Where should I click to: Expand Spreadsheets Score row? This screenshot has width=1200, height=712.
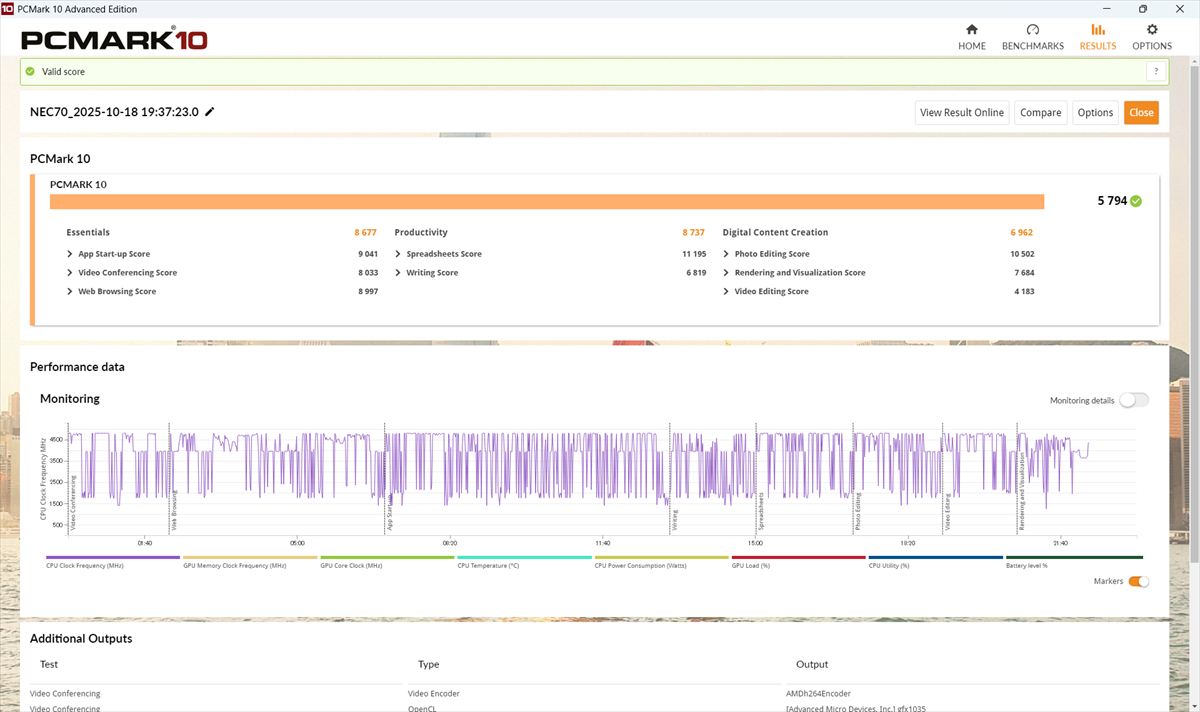click(x=398, y=254)
